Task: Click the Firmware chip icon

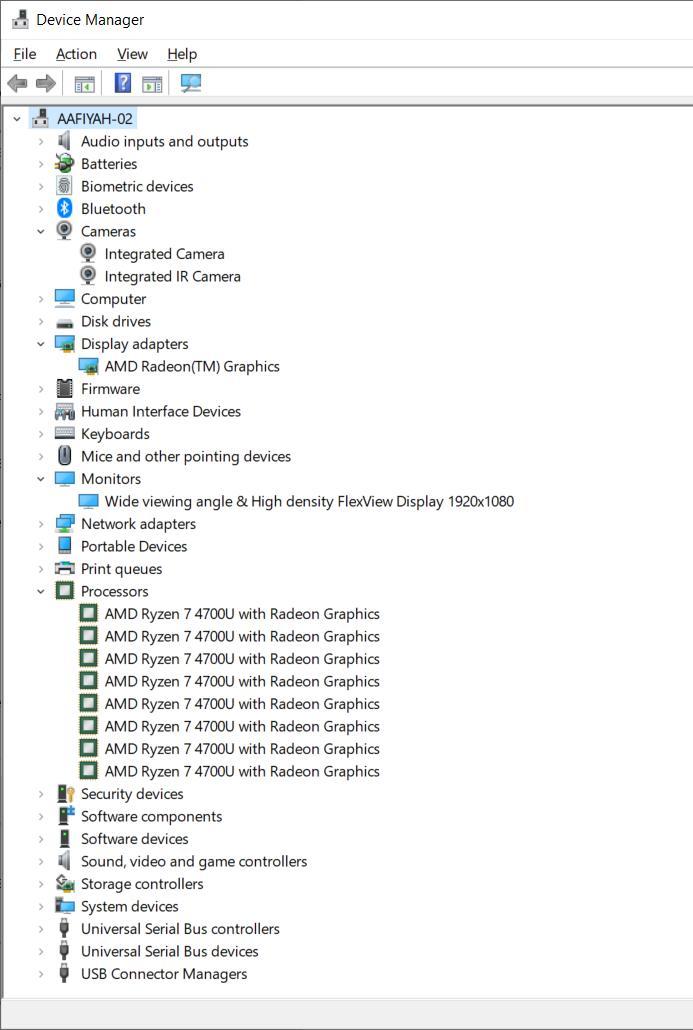Action: (64, 388)
